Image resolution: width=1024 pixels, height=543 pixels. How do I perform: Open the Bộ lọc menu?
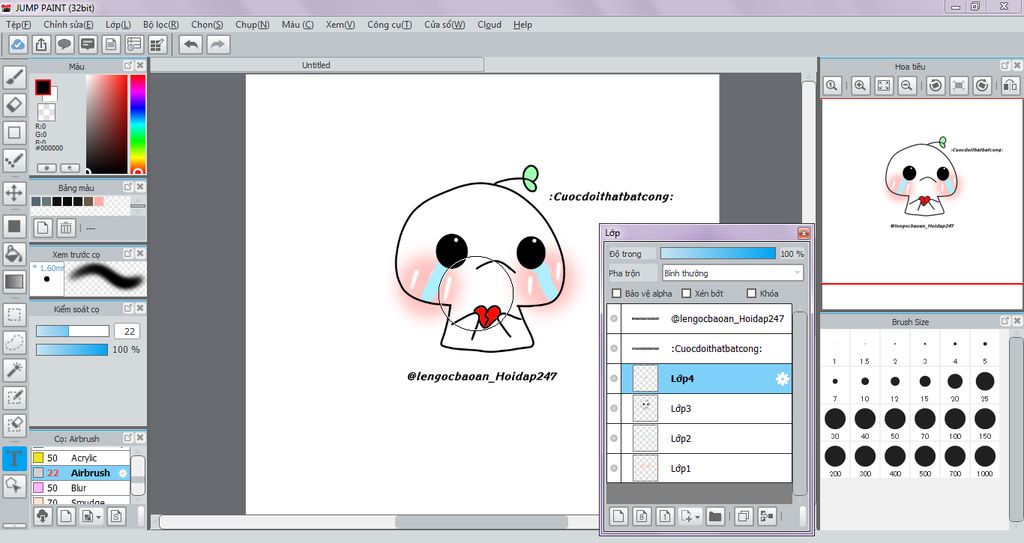pos(161,24)
